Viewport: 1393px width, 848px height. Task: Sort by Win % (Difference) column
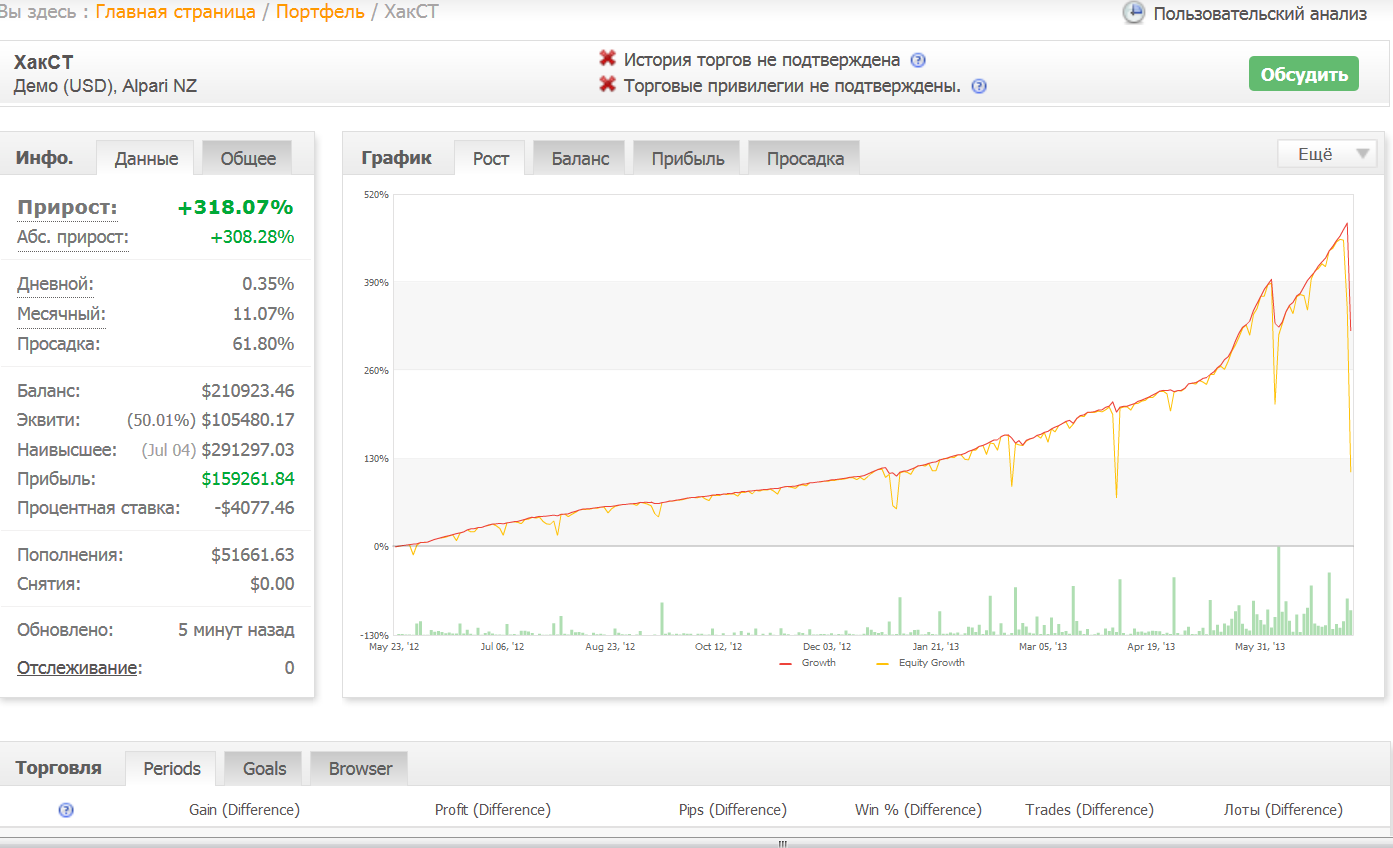[918, 810]
